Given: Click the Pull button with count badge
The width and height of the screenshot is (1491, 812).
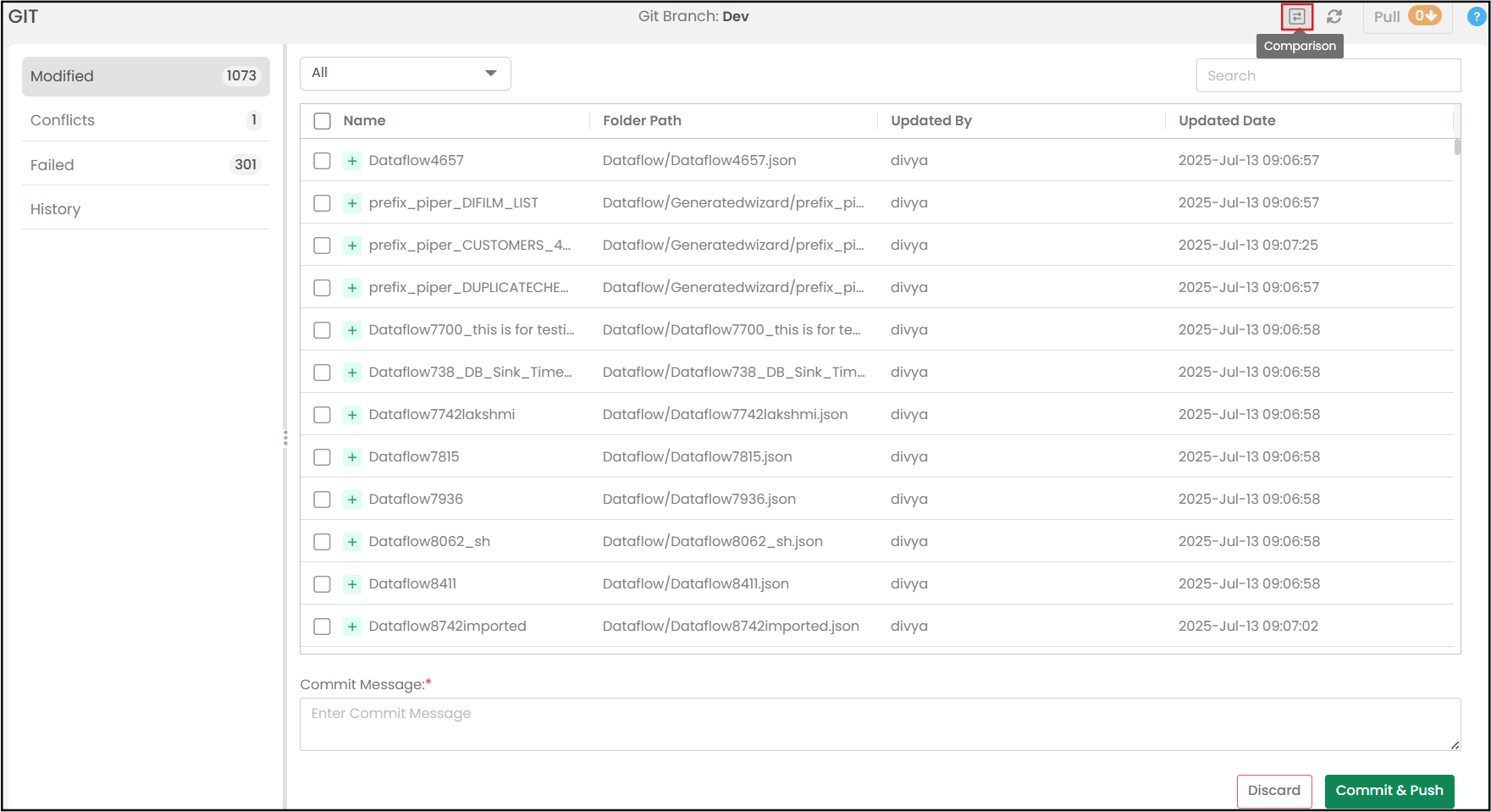Looking at the screenshot, I should click(1406, 17).
